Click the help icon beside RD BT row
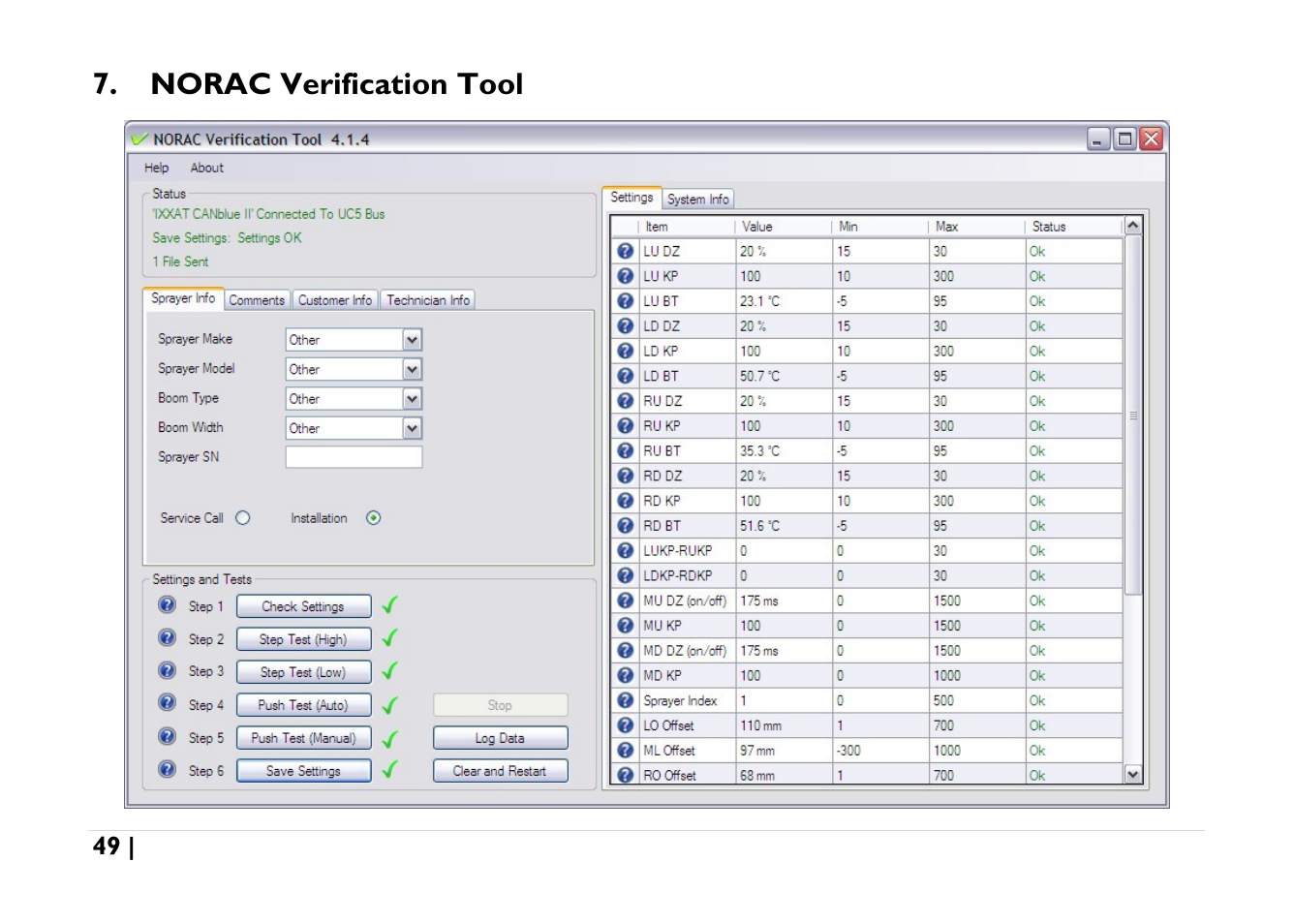The image size is (1294, 924). tap(626, 526)
